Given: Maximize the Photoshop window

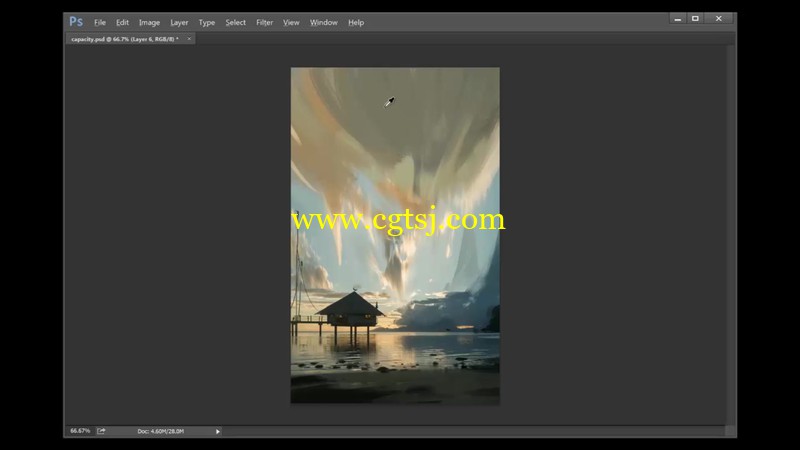Looking at the screenshot, I should click(x=695, y=18).
